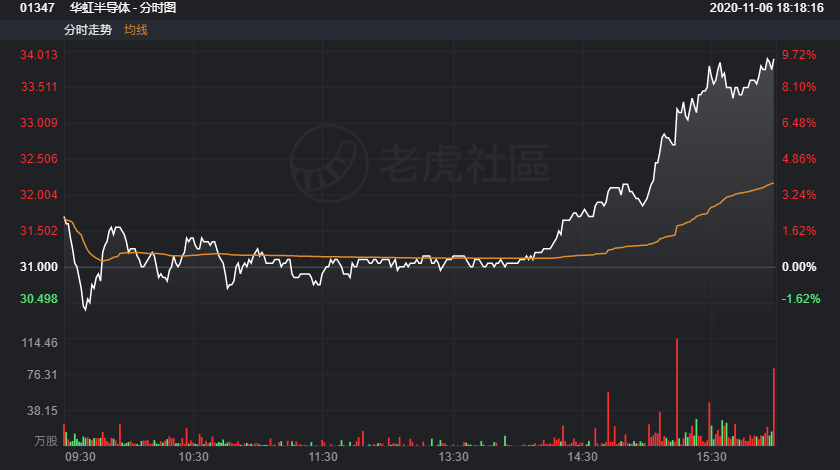
Task: Click the volume label 38.15
Action: [x=42, y=411]
